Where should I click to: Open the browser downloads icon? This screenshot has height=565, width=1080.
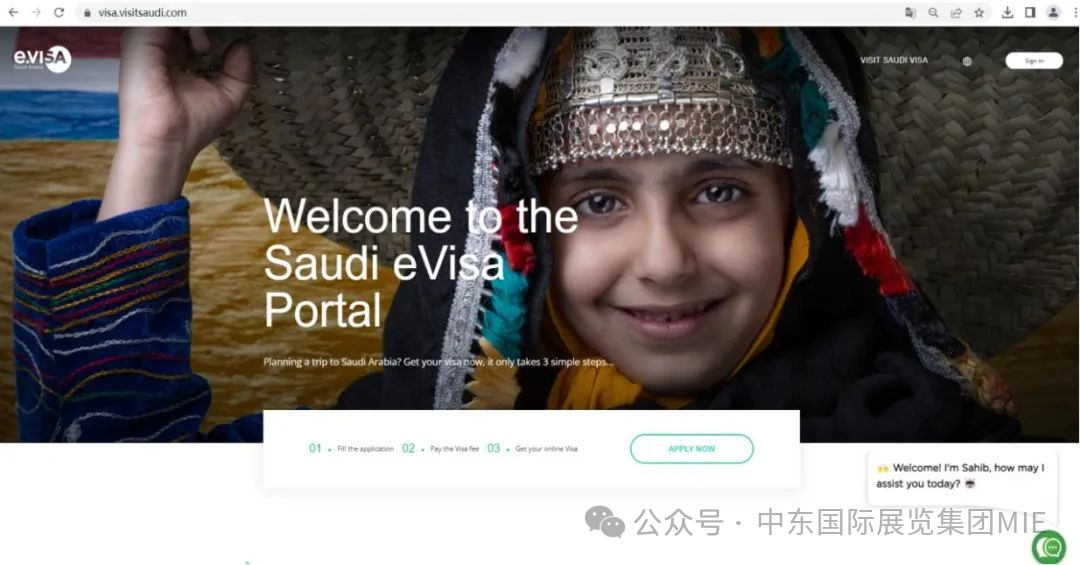[1007, 12]
